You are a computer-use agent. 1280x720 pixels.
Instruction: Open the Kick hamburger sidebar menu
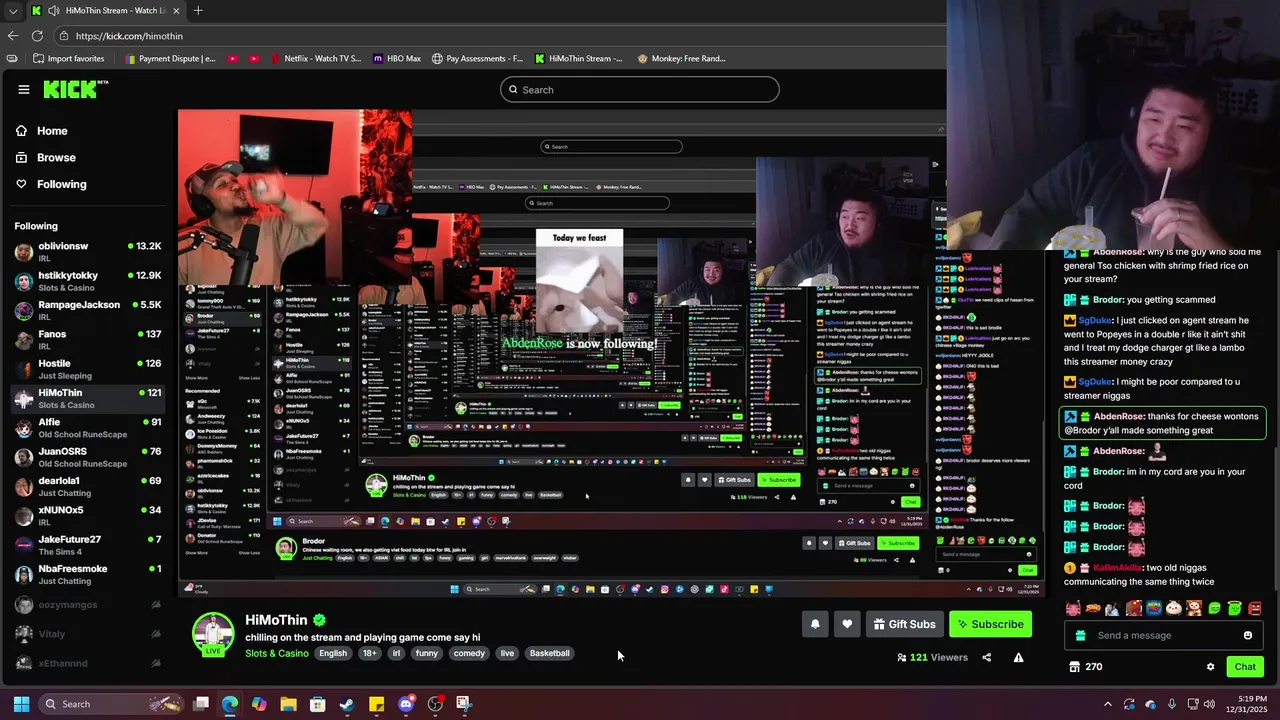24,89
